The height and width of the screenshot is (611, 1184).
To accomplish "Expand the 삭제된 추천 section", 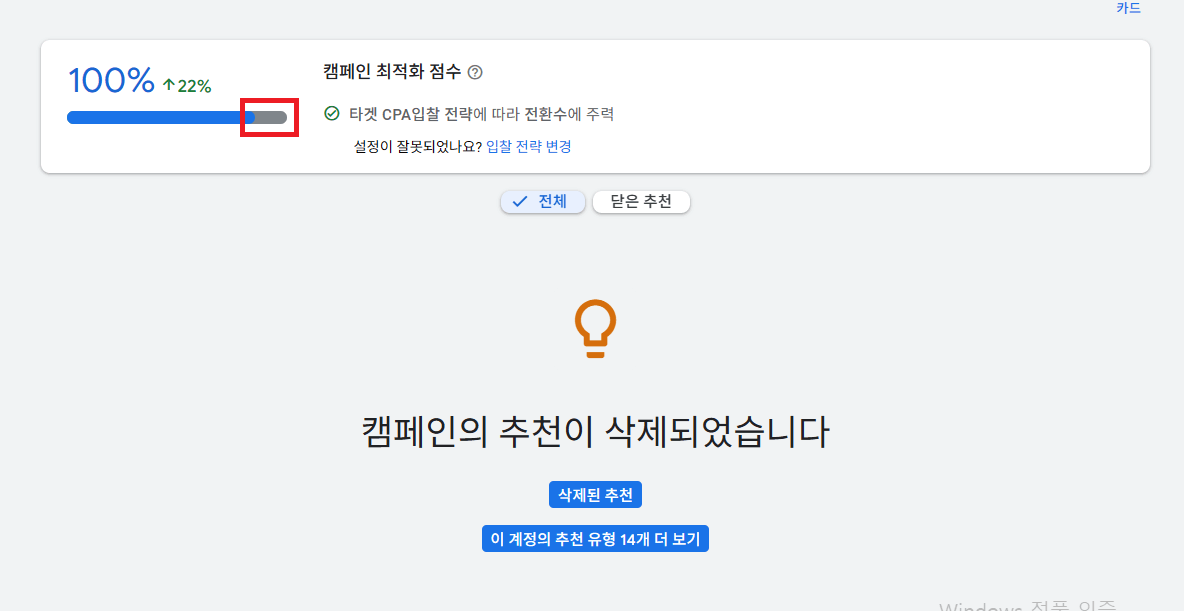I will (595, 494).
